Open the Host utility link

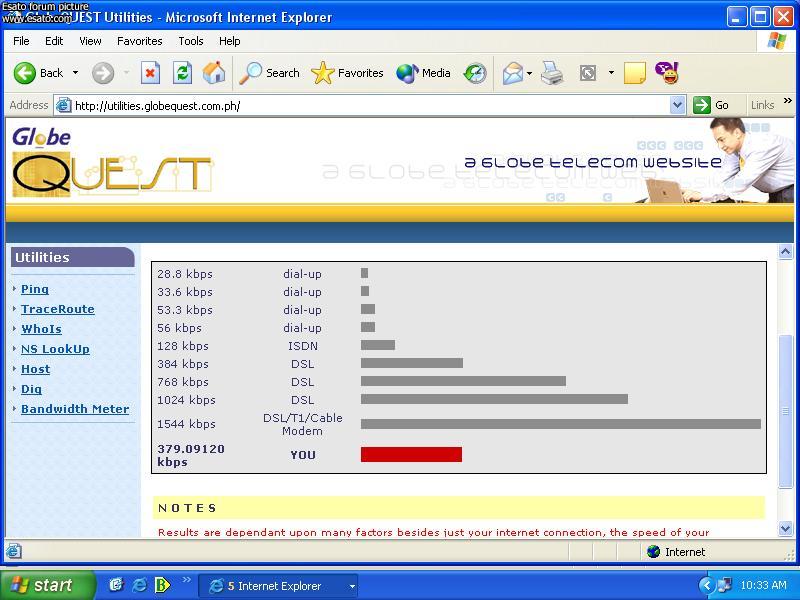[36, 369]
